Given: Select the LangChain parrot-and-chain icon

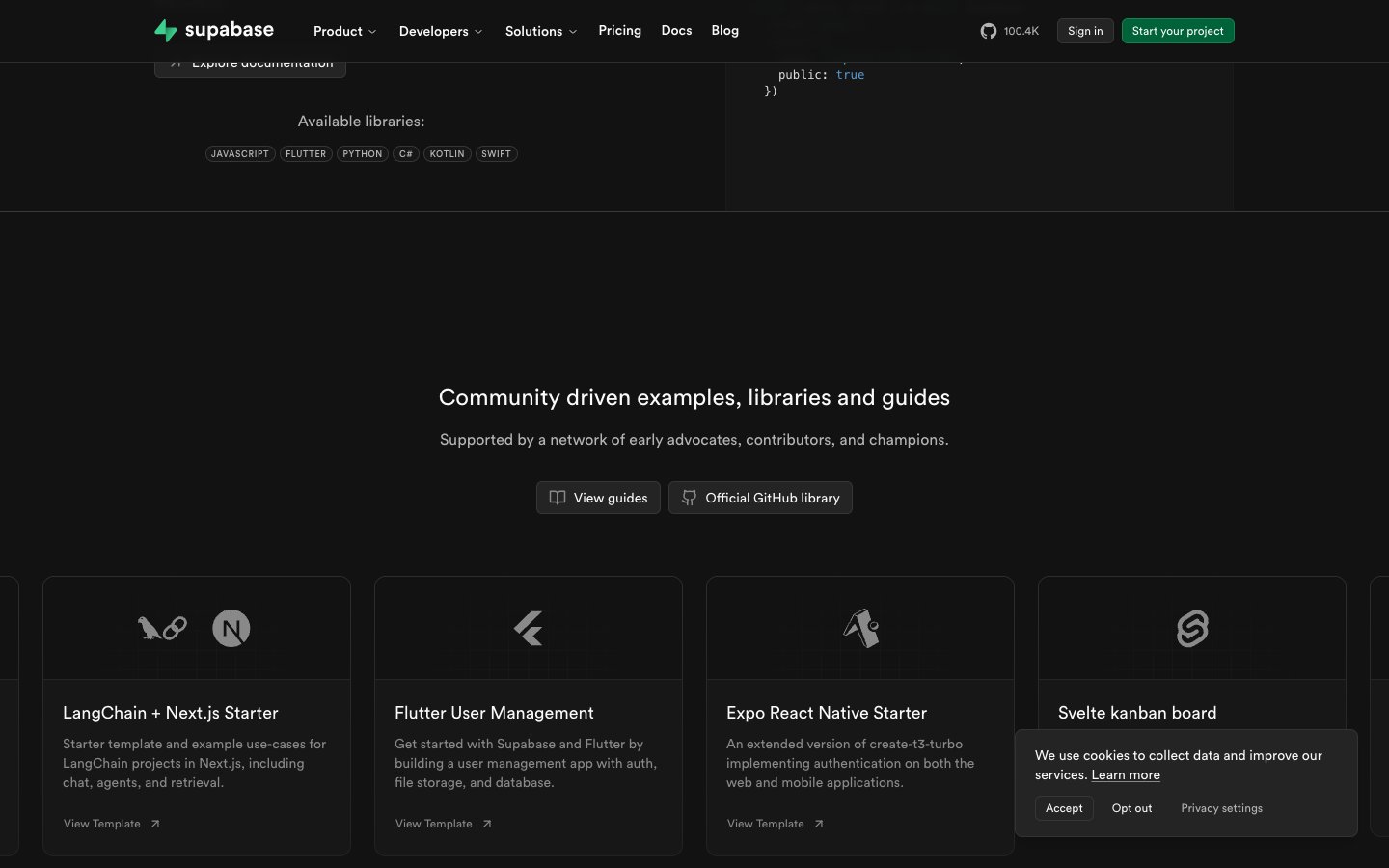Looking at the screenshot, I should click(x=160, y=628).
